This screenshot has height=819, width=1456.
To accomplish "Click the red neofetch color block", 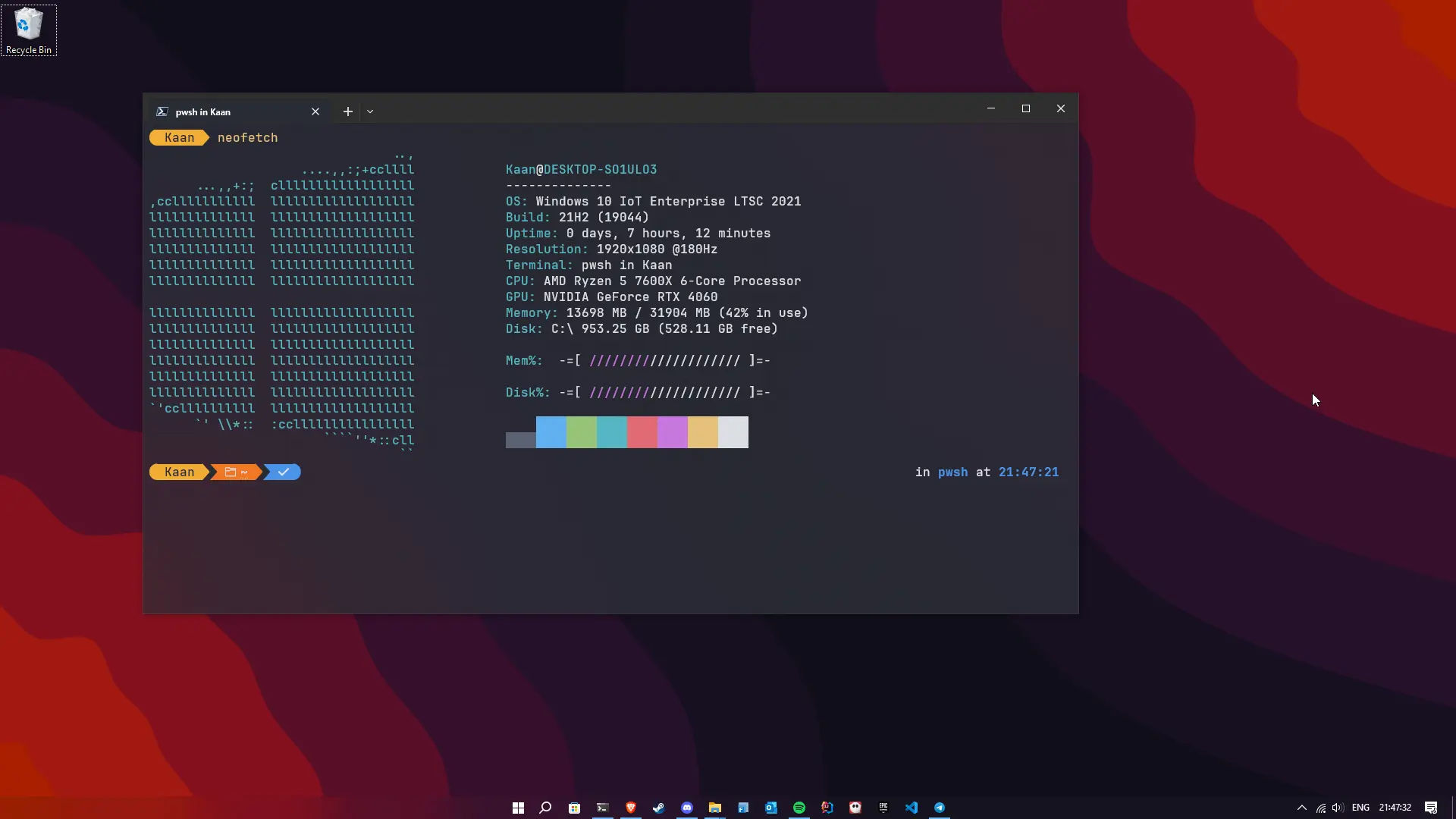I will pyautogui.click(x=642, y=432).
